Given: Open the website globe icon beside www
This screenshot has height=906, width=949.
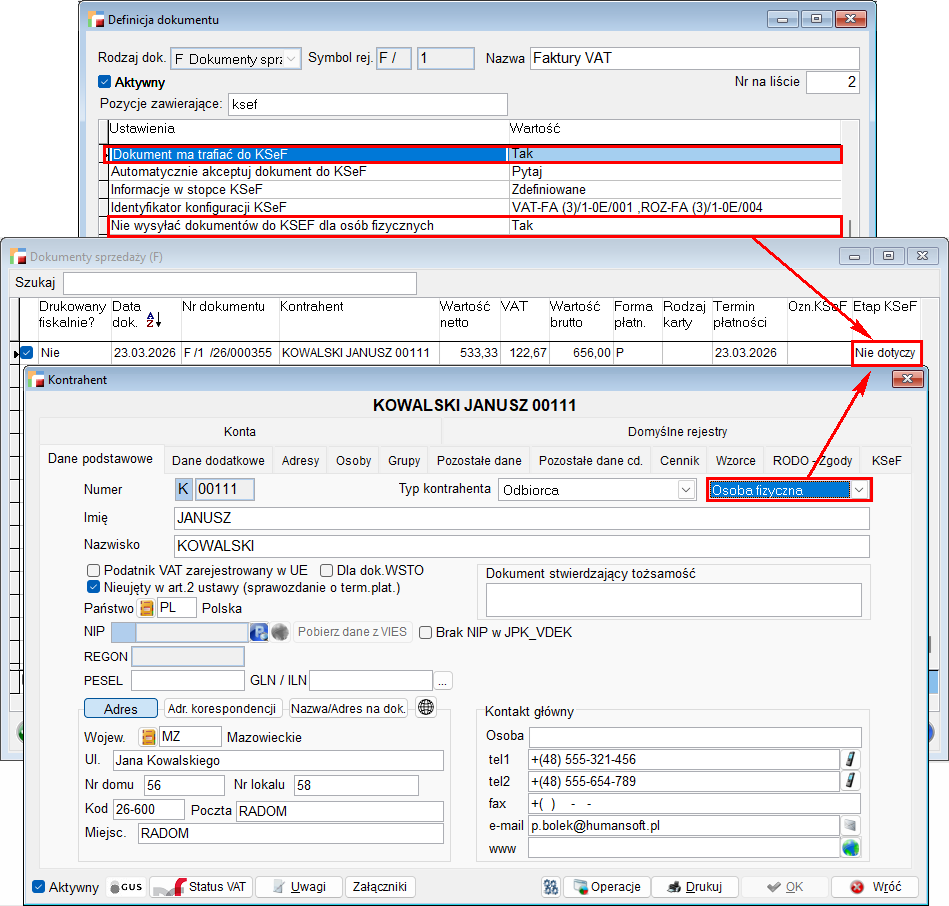Looking at the screenshot, I should [x=851, y=848].
